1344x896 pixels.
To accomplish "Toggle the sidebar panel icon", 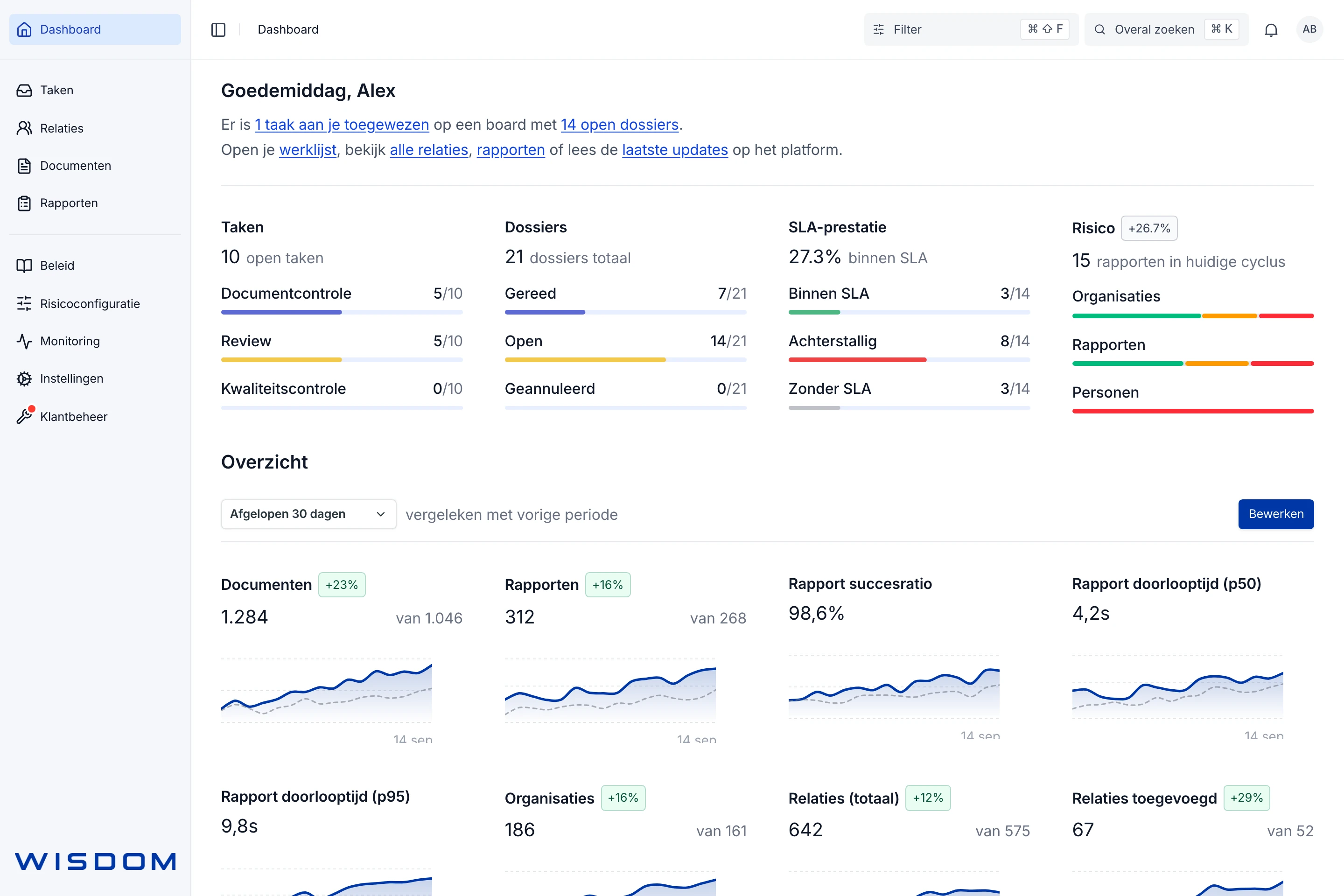I will (218, 30).
